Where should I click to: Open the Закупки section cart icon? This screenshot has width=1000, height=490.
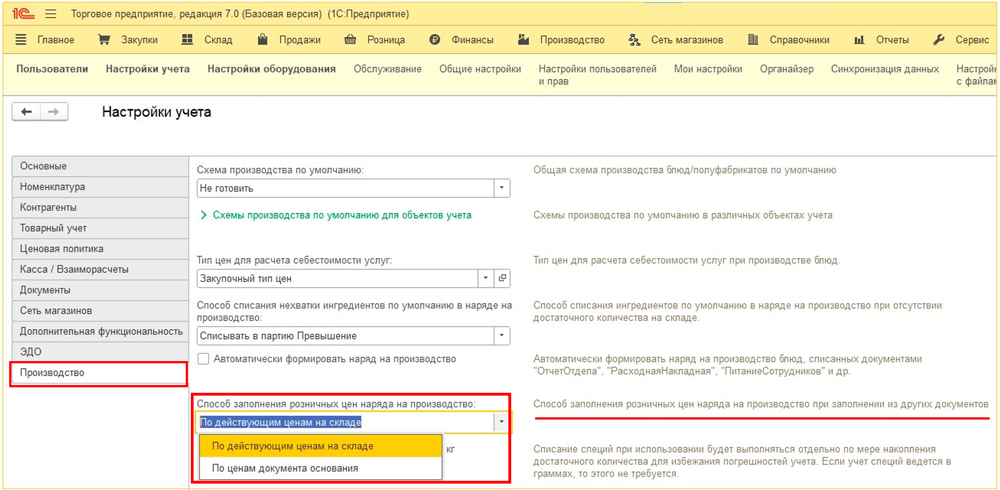tap(104, 40)
